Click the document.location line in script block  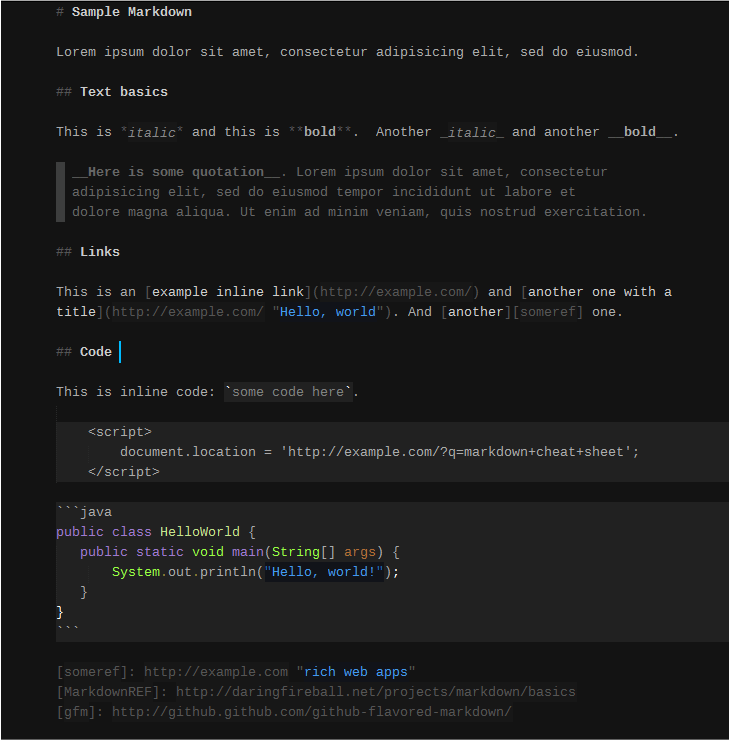[379, 452]
